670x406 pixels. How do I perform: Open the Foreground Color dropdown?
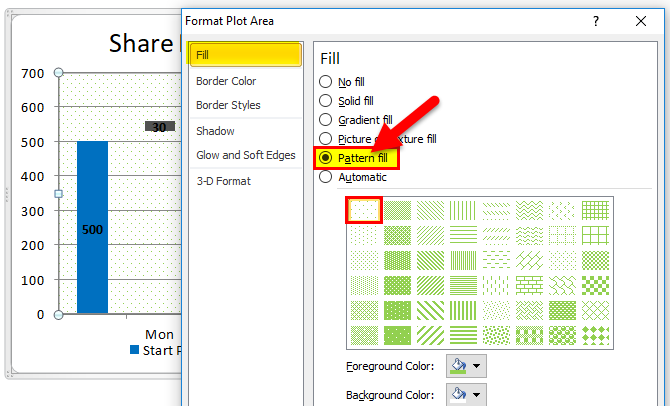(x=466, y=366)
